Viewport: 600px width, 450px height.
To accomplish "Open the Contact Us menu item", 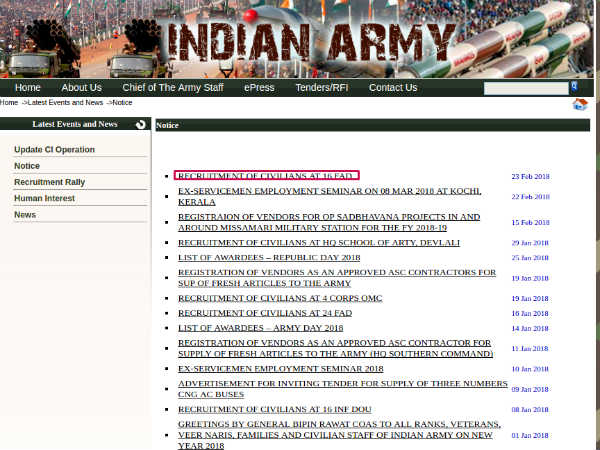I will pos(393,88).
